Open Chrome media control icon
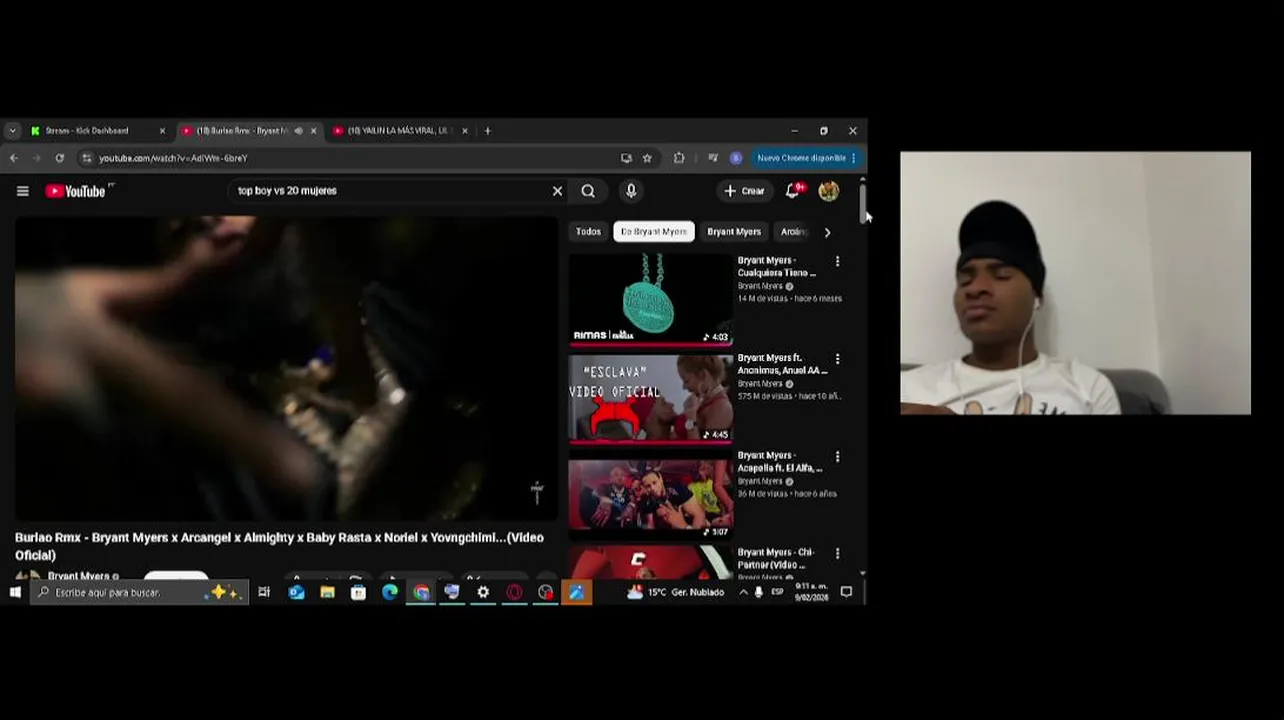This screenshot has height=720, width=1284. (x=712, y=158)
